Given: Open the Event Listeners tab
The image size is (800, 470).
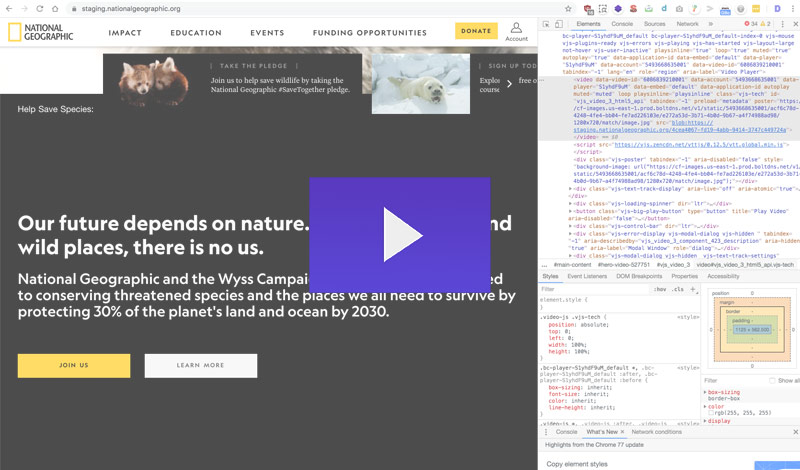Looking at the screenshot, I should [587, 276].
